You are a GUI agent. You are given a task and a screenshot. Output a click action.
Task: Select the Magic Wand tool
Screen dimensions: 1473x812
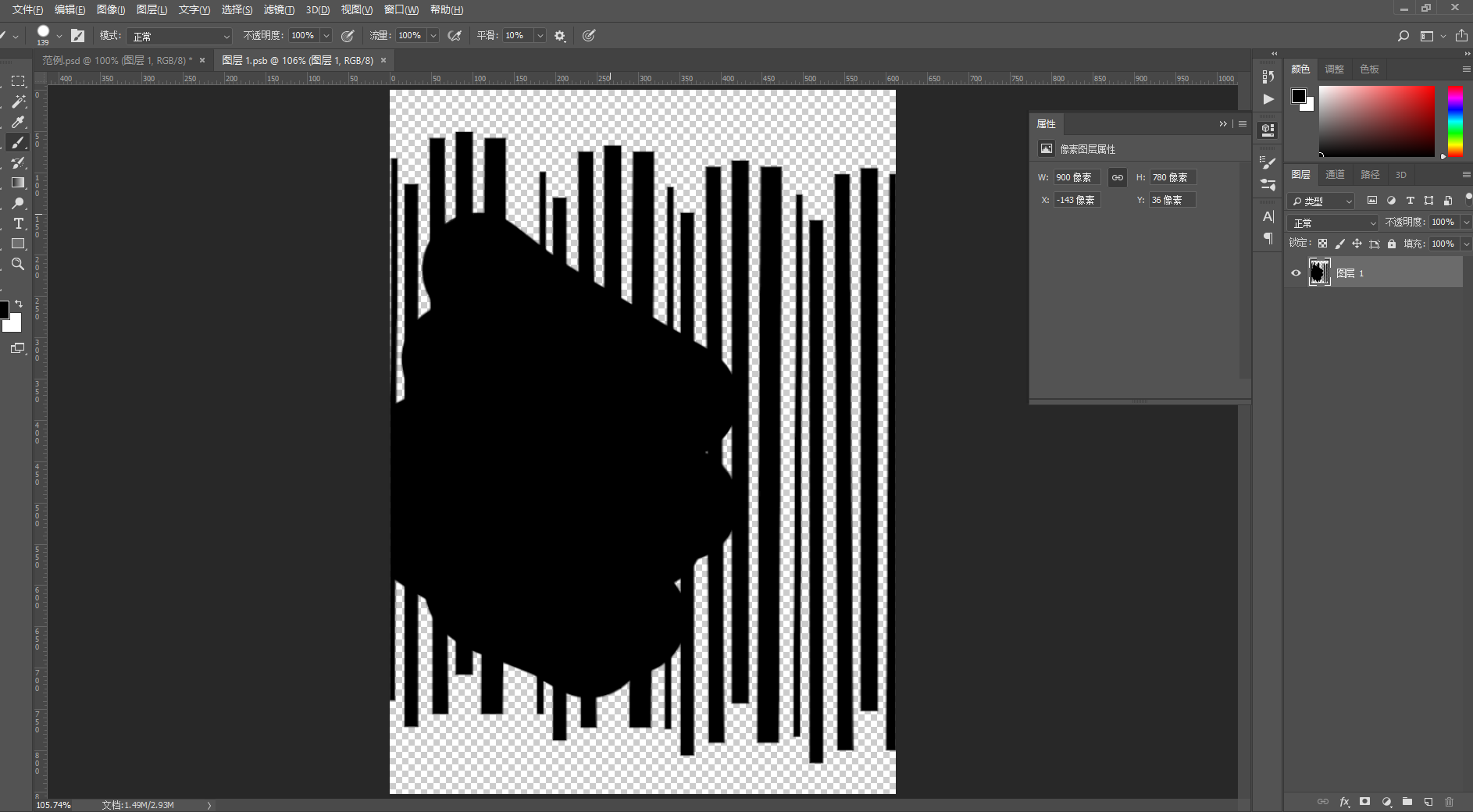point(18,101)
